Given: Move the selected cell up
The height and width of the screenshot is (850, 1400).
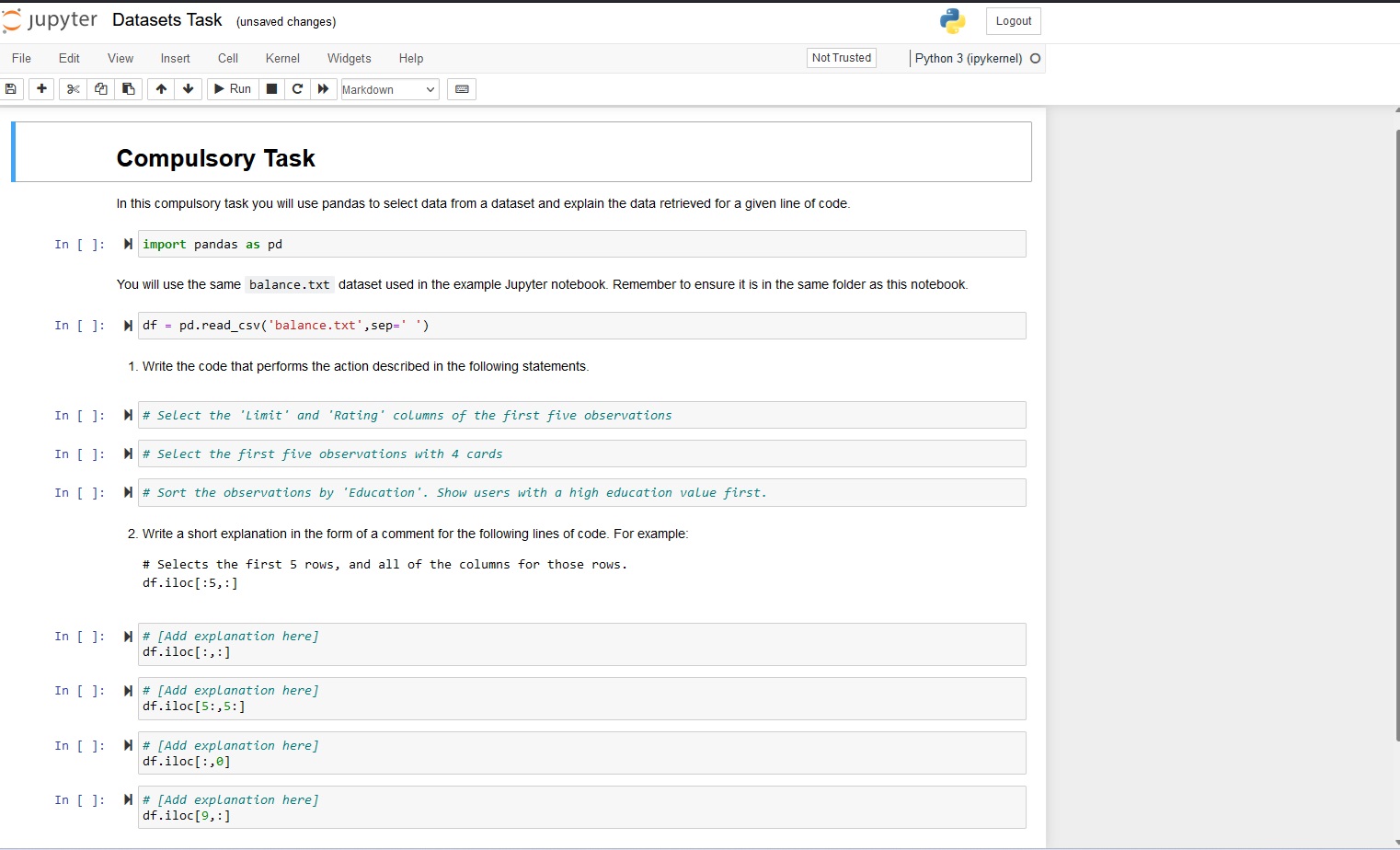Looking at the screenshot, I should (x=160, y=89).
